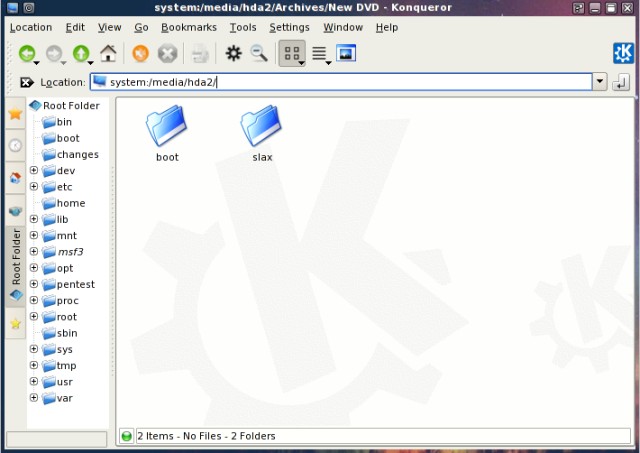
Task: Open the Help menu
Action: 387,27
